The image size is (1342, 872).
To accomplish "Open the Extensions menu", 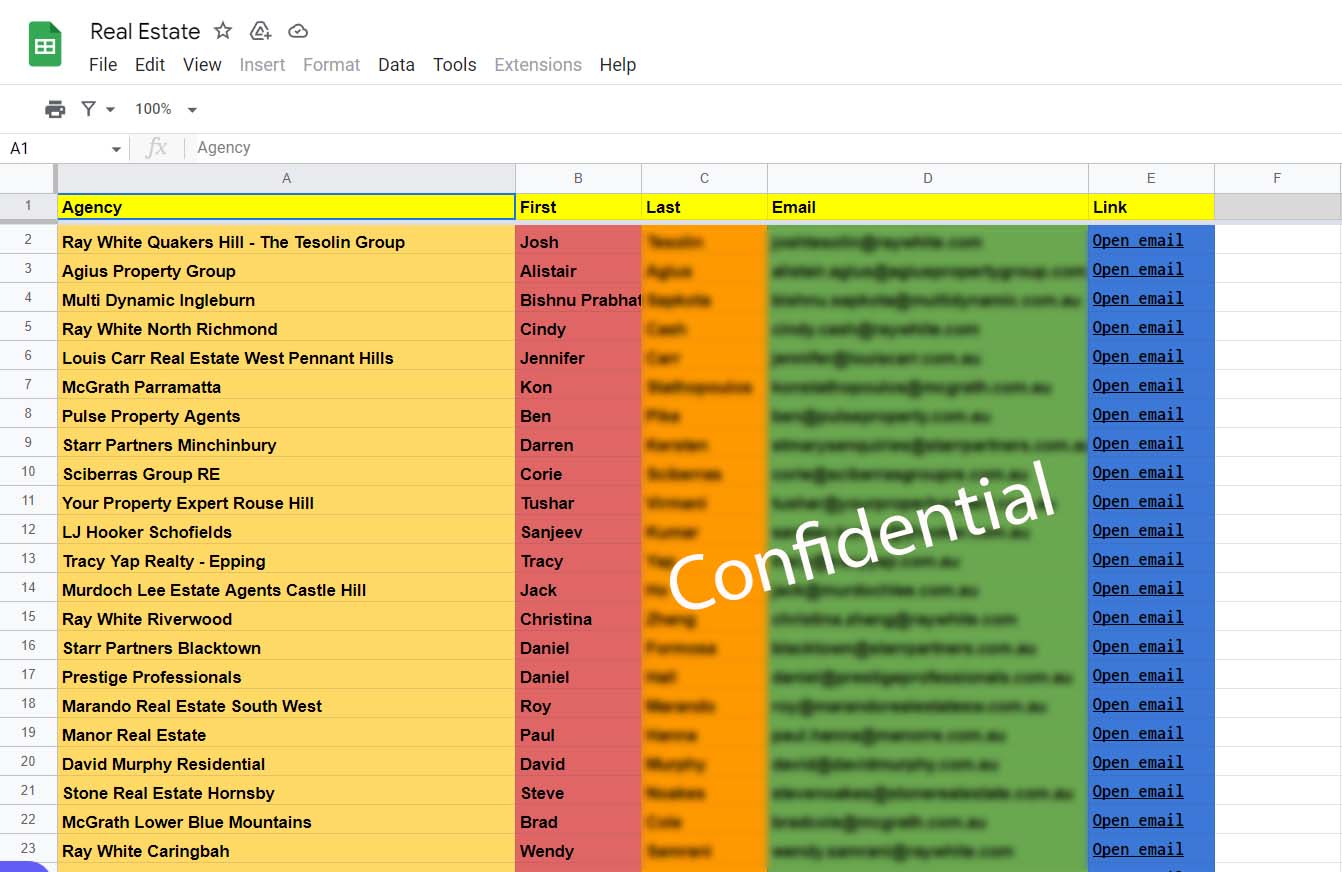I will pyautogui.click(x=538, y=65).
